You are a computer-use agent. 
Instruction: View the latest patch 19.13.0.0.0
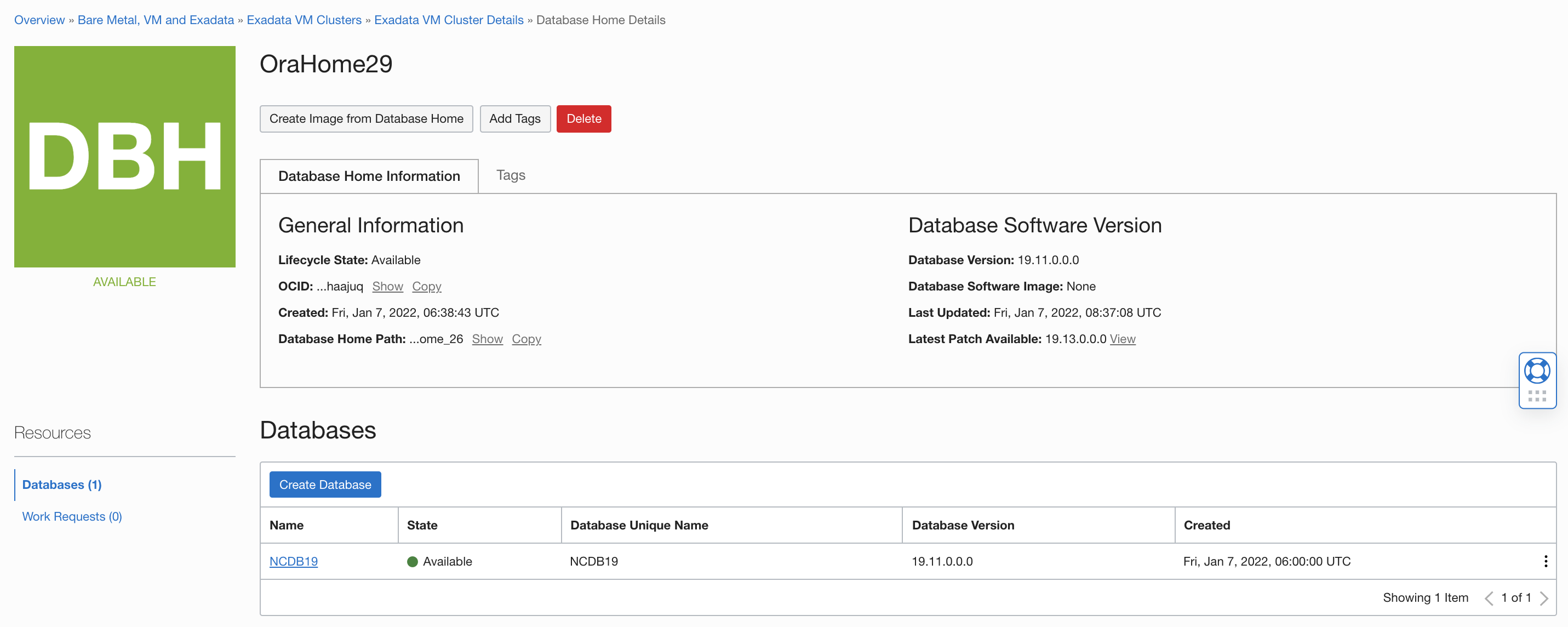(x=1122, y=339)
